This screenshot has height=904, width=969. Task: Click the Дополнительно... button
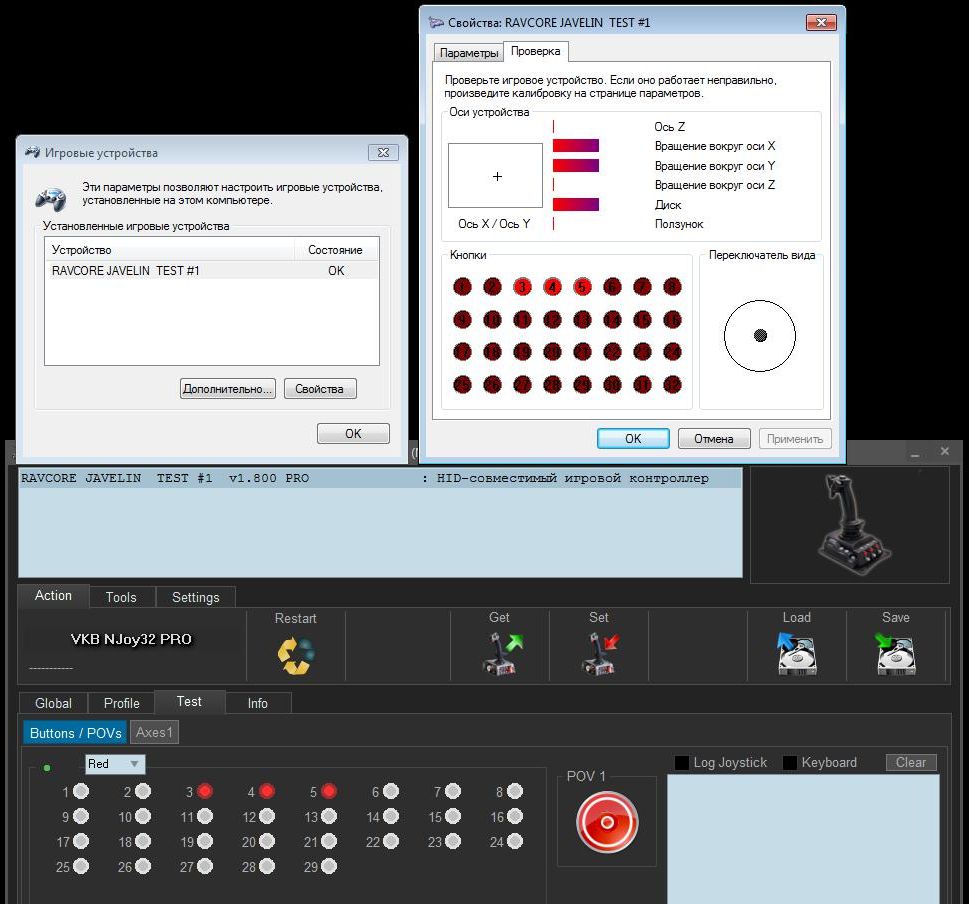[x=227, y=389]
